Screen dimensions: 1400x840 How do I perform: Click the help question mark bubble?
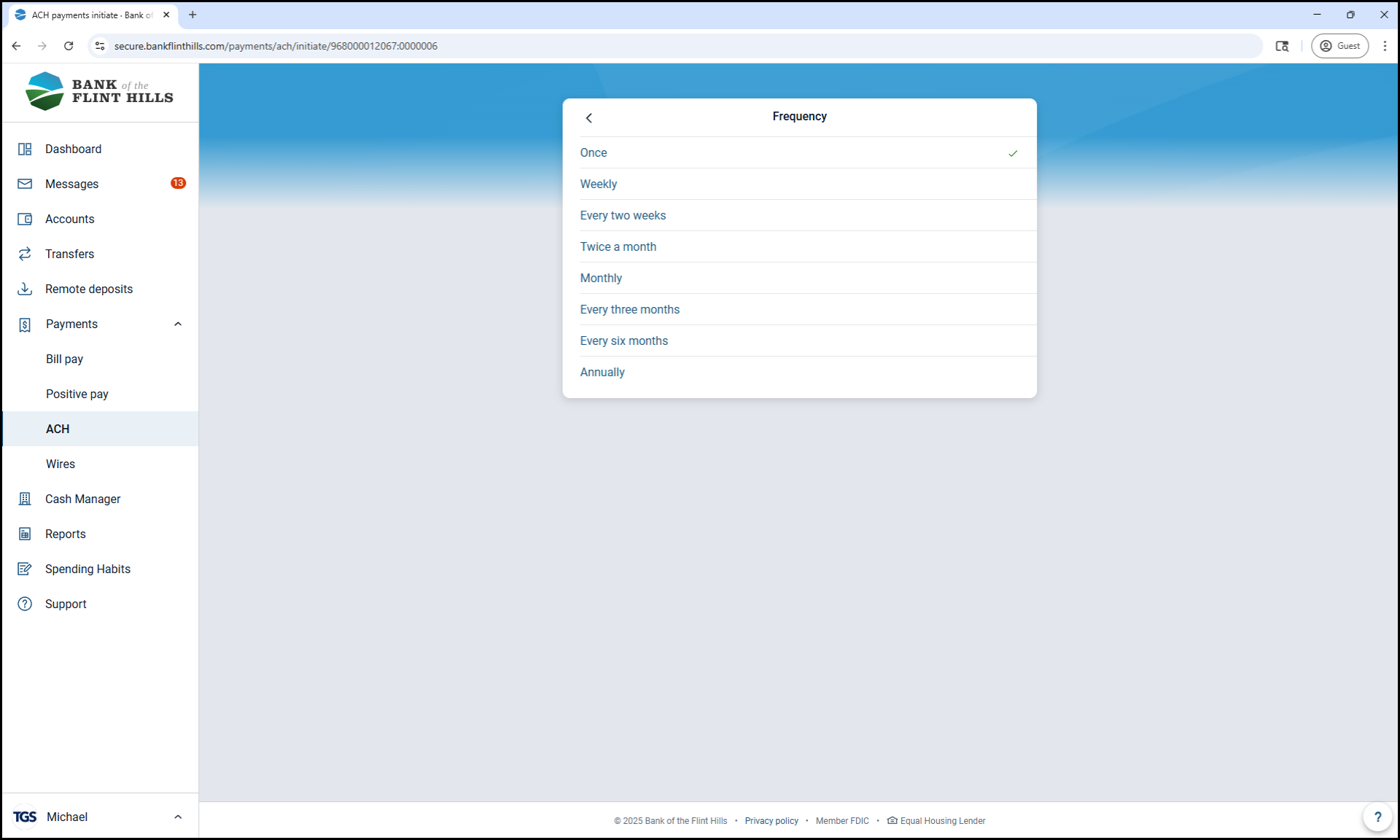click(1377, 817)
